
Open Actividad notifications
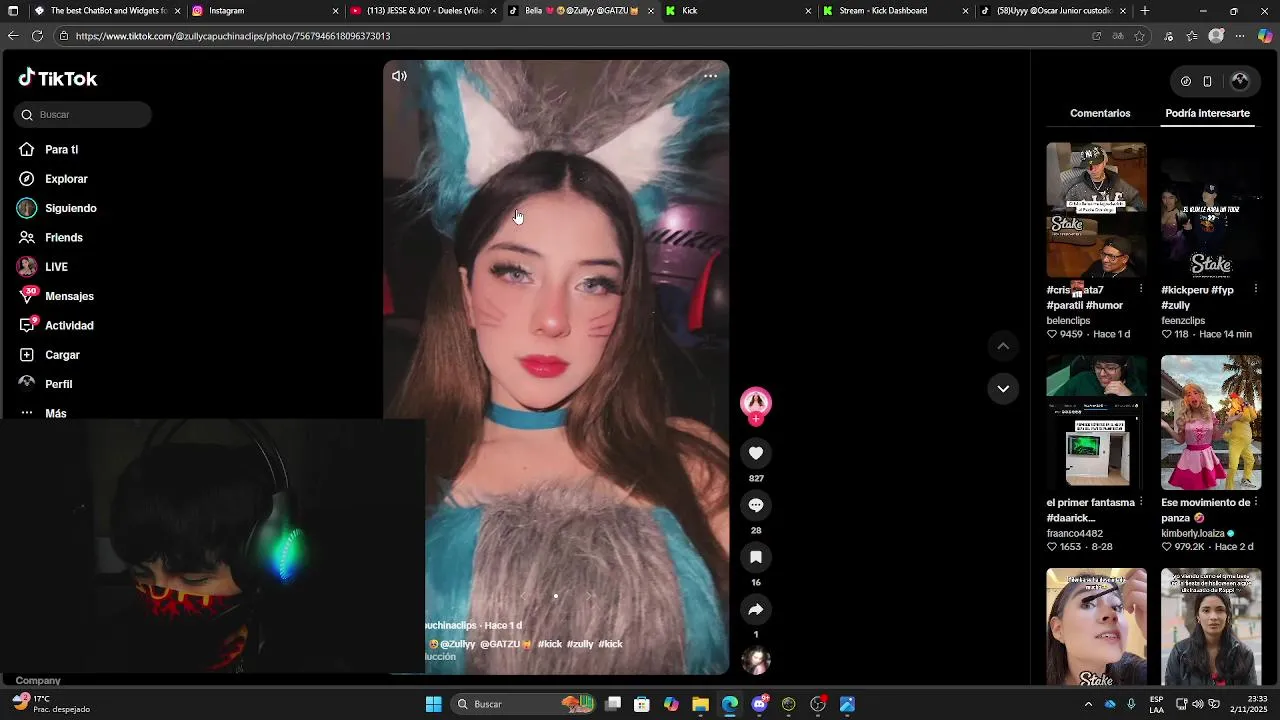[69, 326]
